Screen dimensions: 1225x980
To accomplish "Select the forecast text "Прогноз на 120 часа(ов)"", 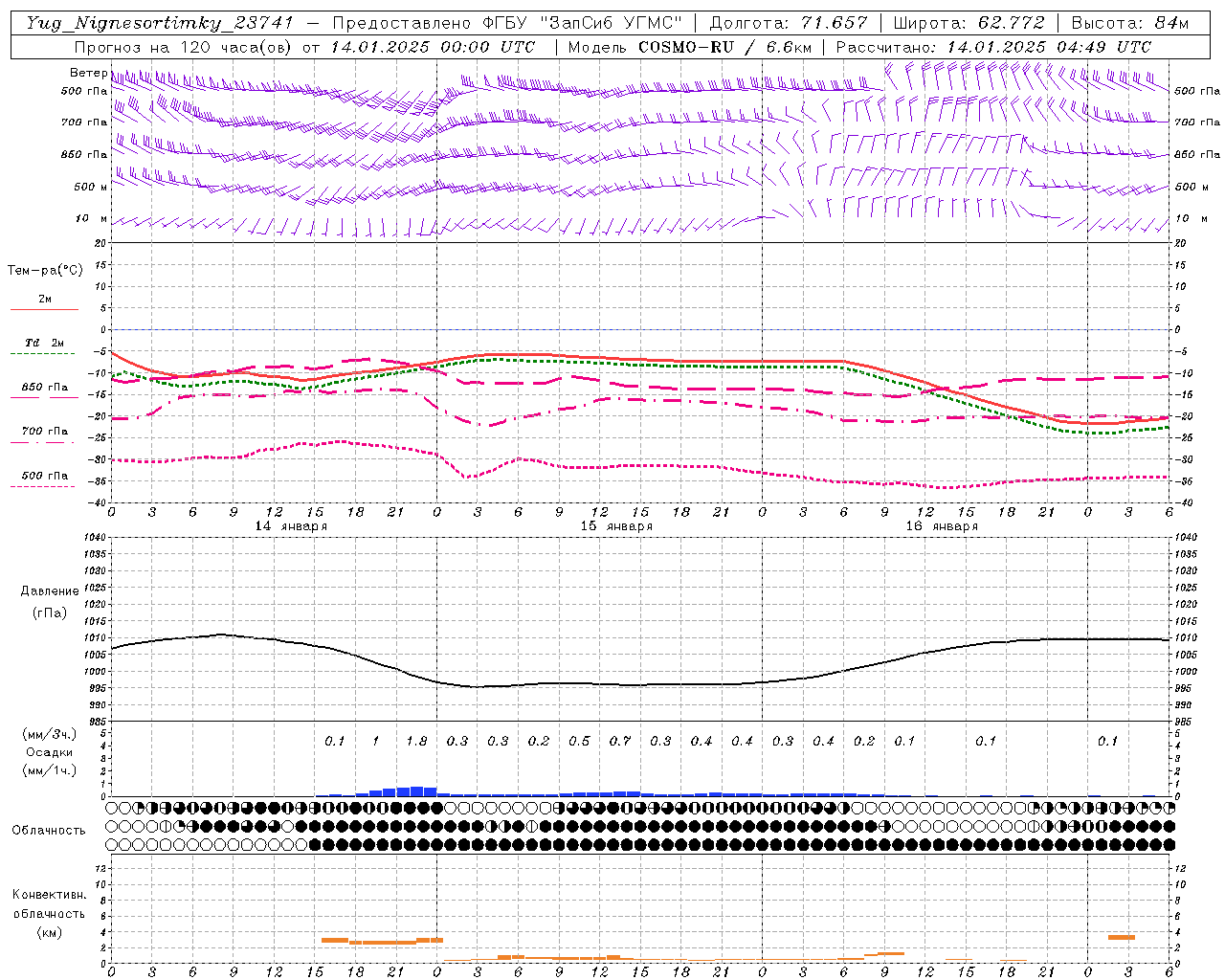I will pyautogui.click(x=184, y=47).
